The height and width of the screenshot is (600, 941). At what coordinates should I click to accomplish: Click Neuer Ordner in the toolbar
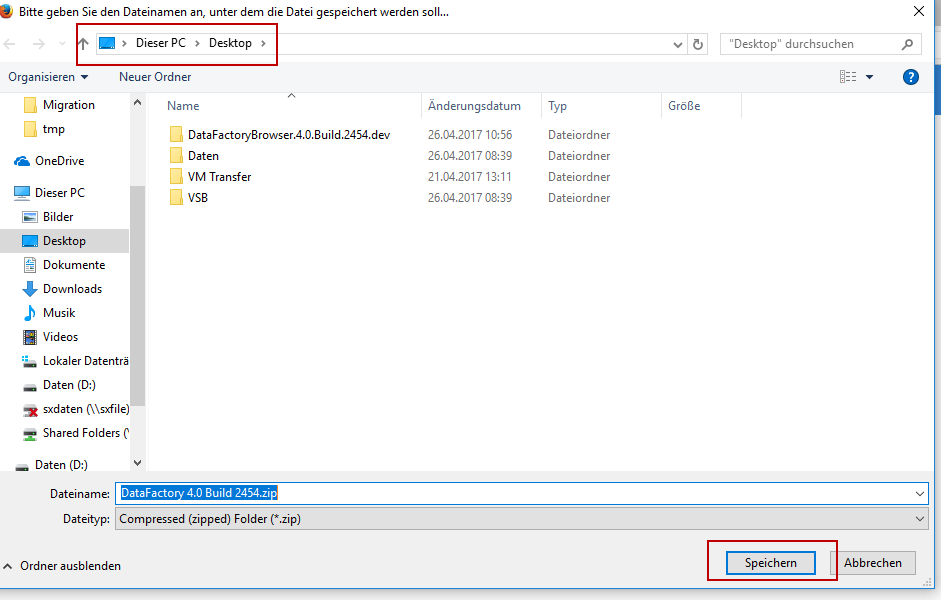point(155,77)
